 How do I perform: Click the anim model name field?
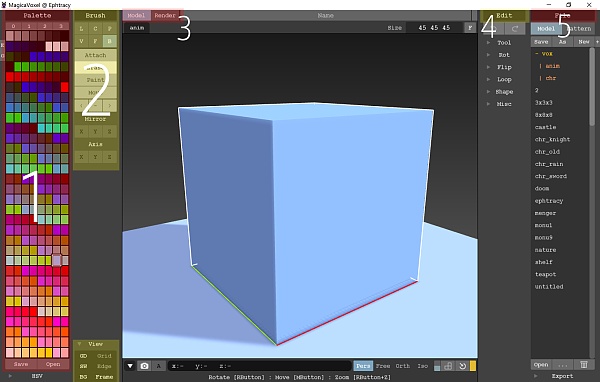pos(137,28)
